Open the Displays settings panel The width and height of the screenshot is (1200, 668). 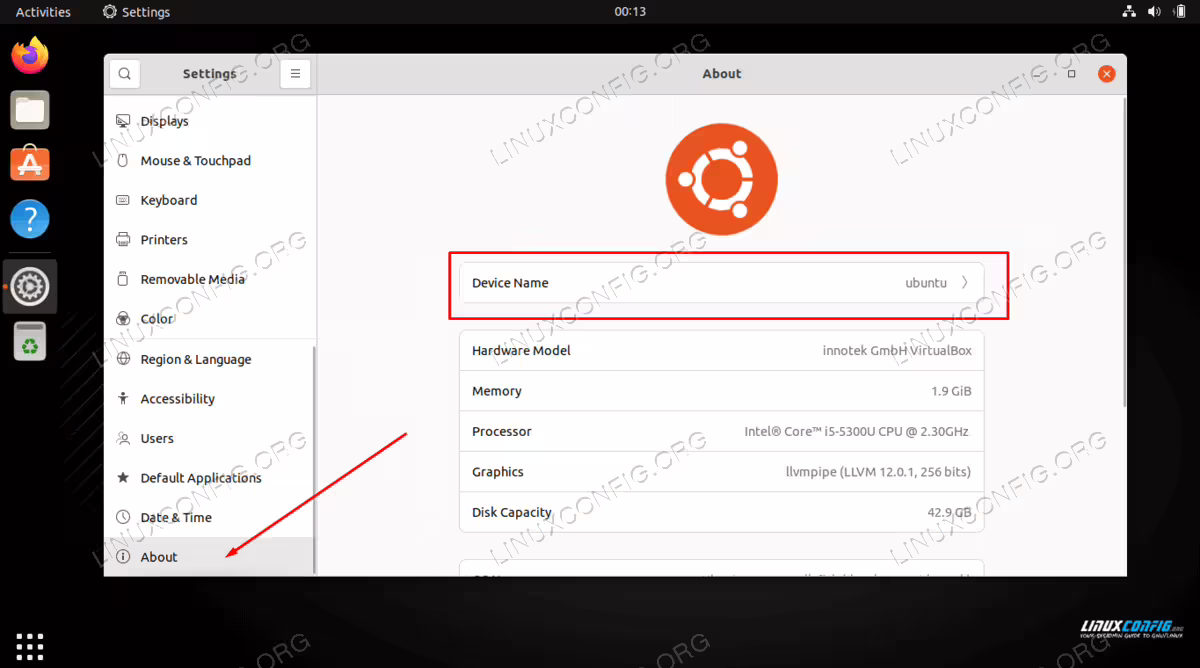(208, 121)
